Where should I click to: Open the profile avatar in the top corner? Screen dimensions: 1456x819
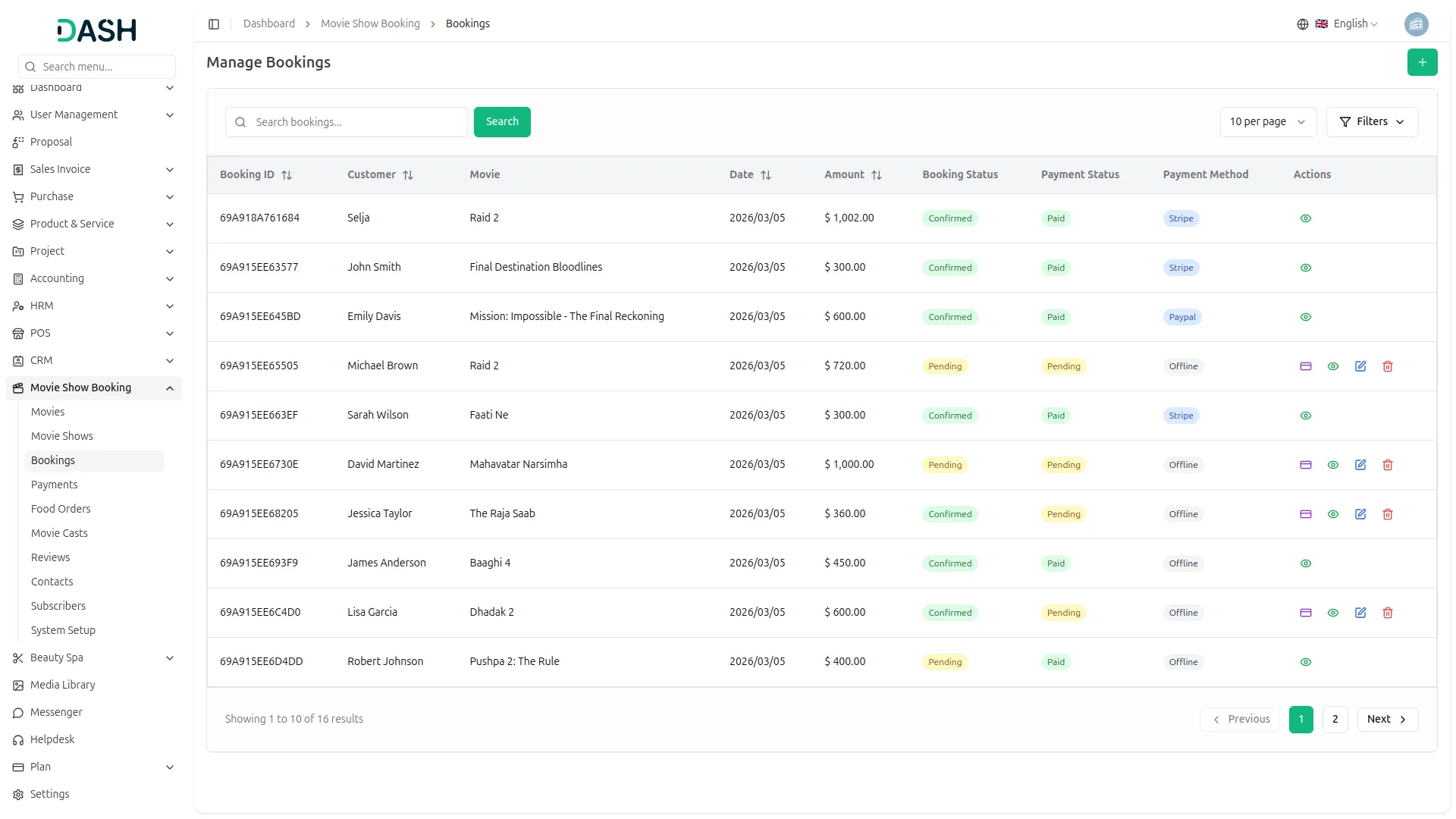pos(1417,24)
